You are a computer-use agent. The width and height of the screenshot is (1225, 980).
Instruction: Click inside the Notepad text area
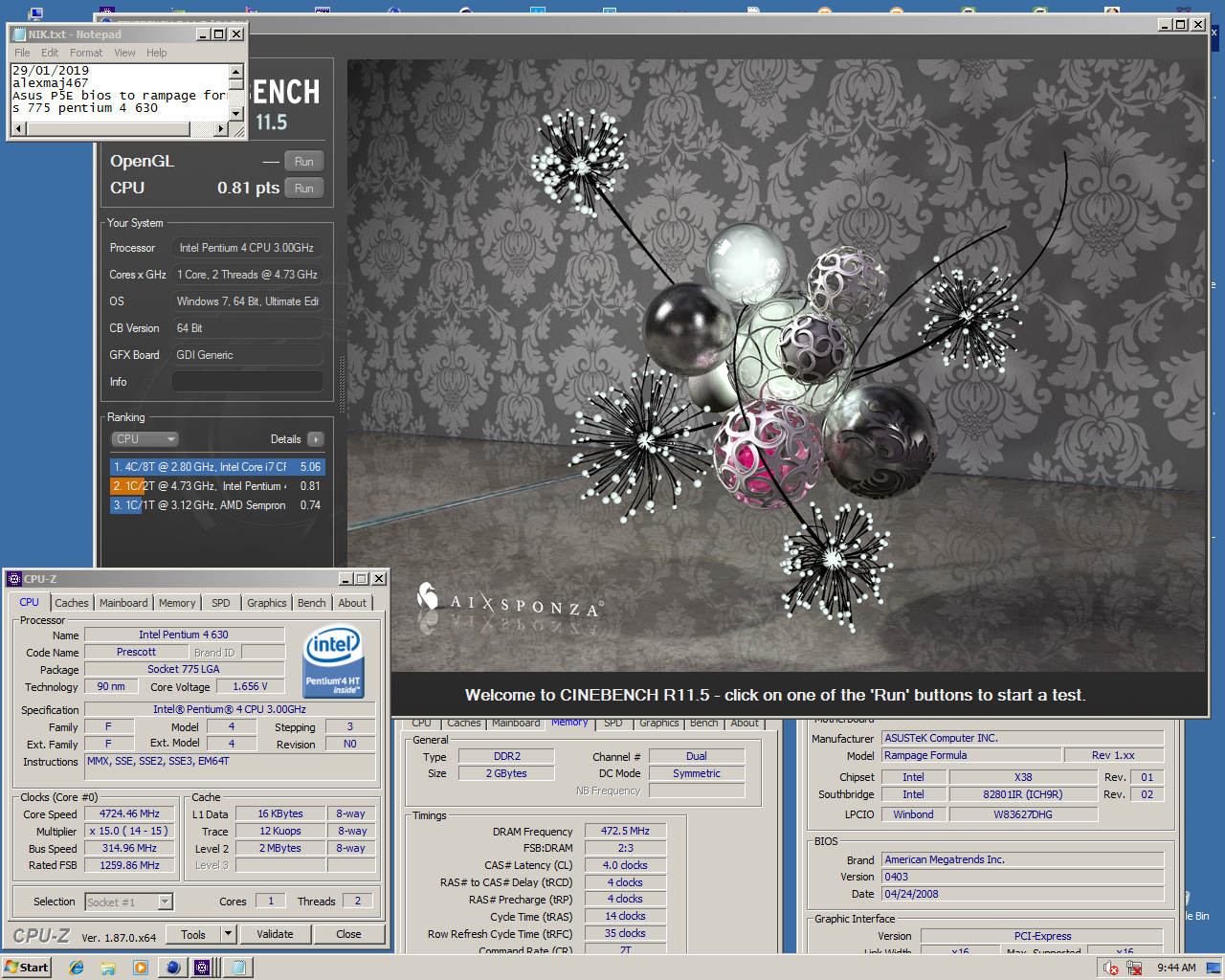click(120, 92)
